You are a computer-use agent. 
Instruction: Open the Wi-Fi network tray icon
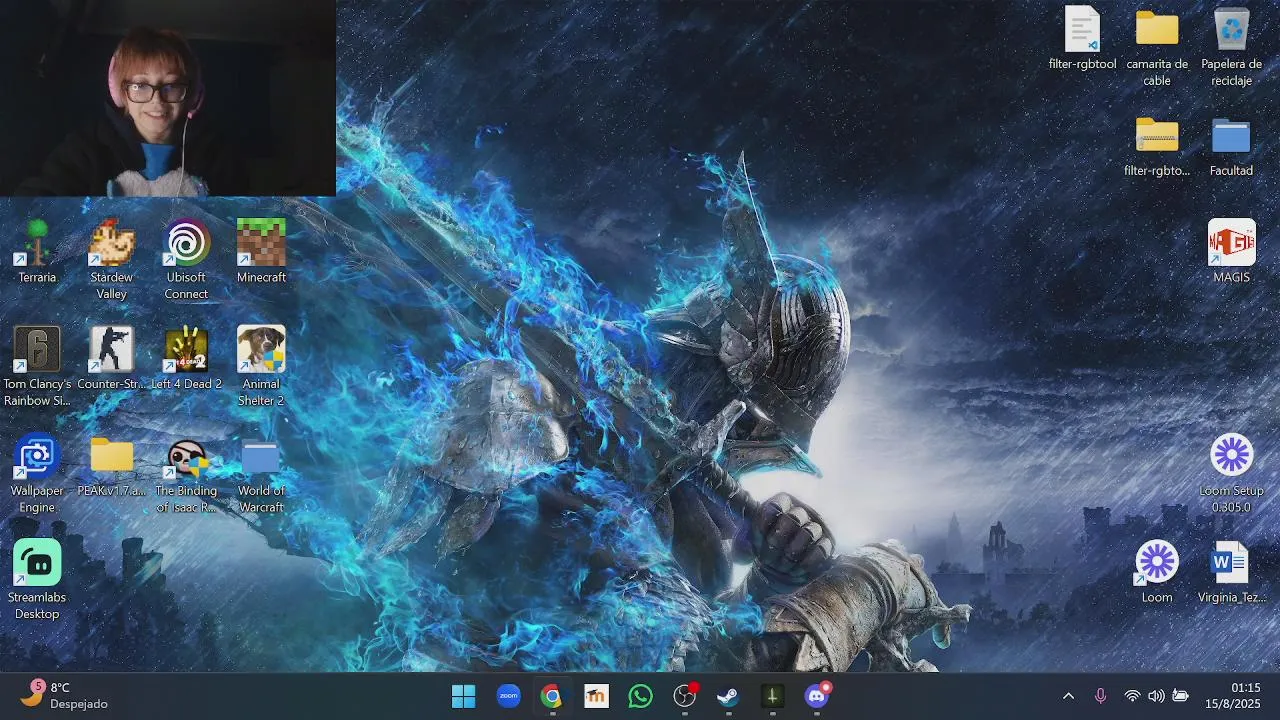pyautogui.click(x=1132, y=696)
